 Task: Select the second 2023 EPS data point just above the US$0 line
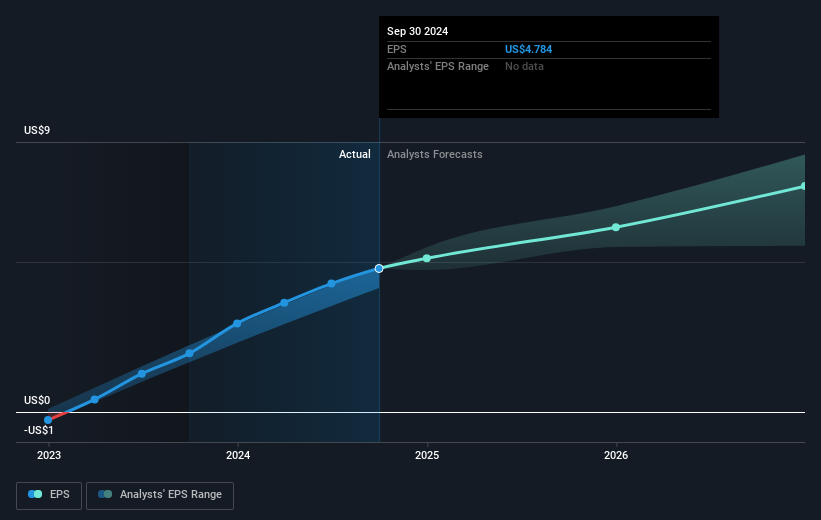tap(95, 400)
